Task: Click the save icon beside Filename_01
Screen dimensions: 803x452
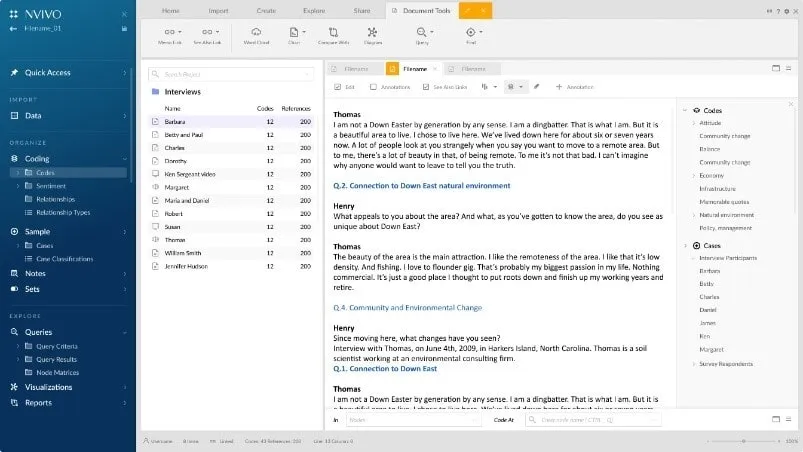Action: tap(124, 29)
